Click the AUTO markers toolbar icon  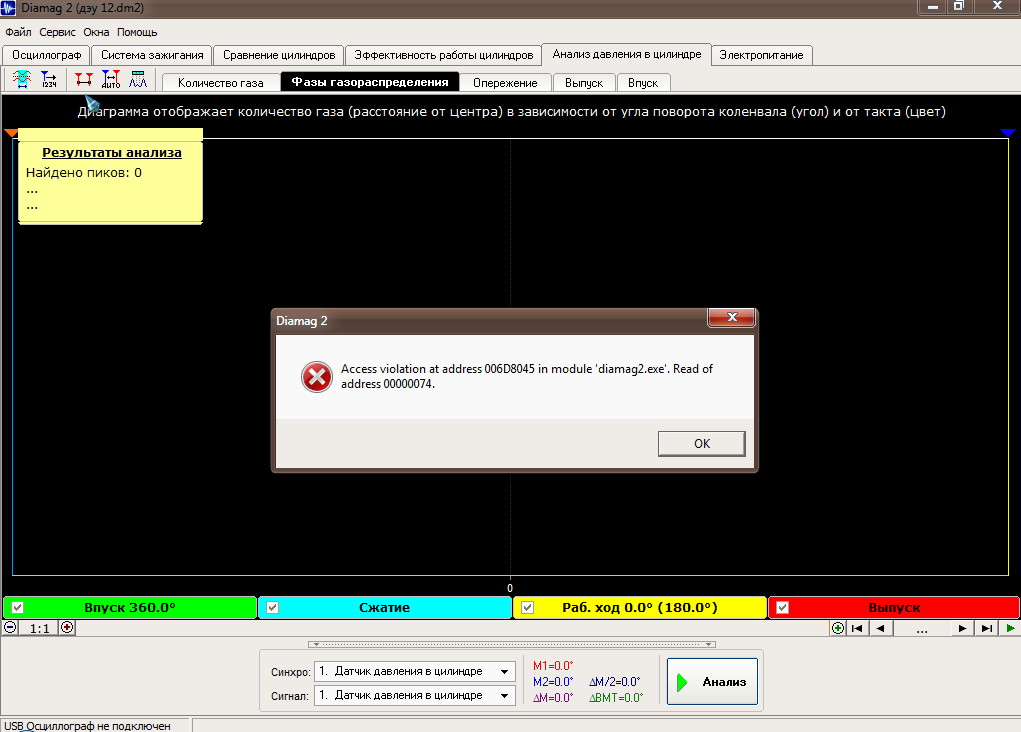pyautogui.click(x=111, y=79)
